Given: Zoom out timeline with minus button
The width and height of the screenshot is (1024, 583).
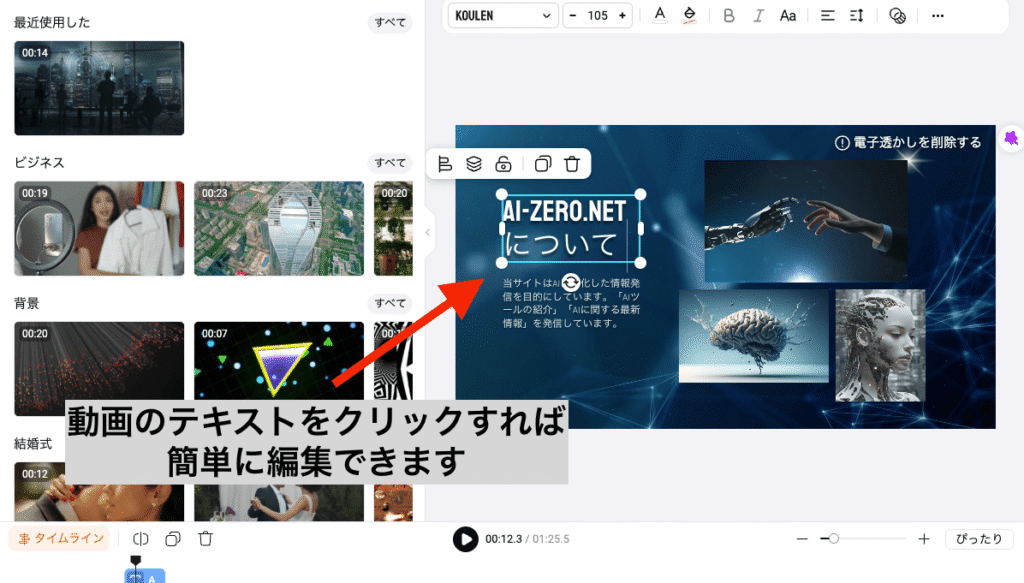Looking at the screenshot, I should point(802,539).
